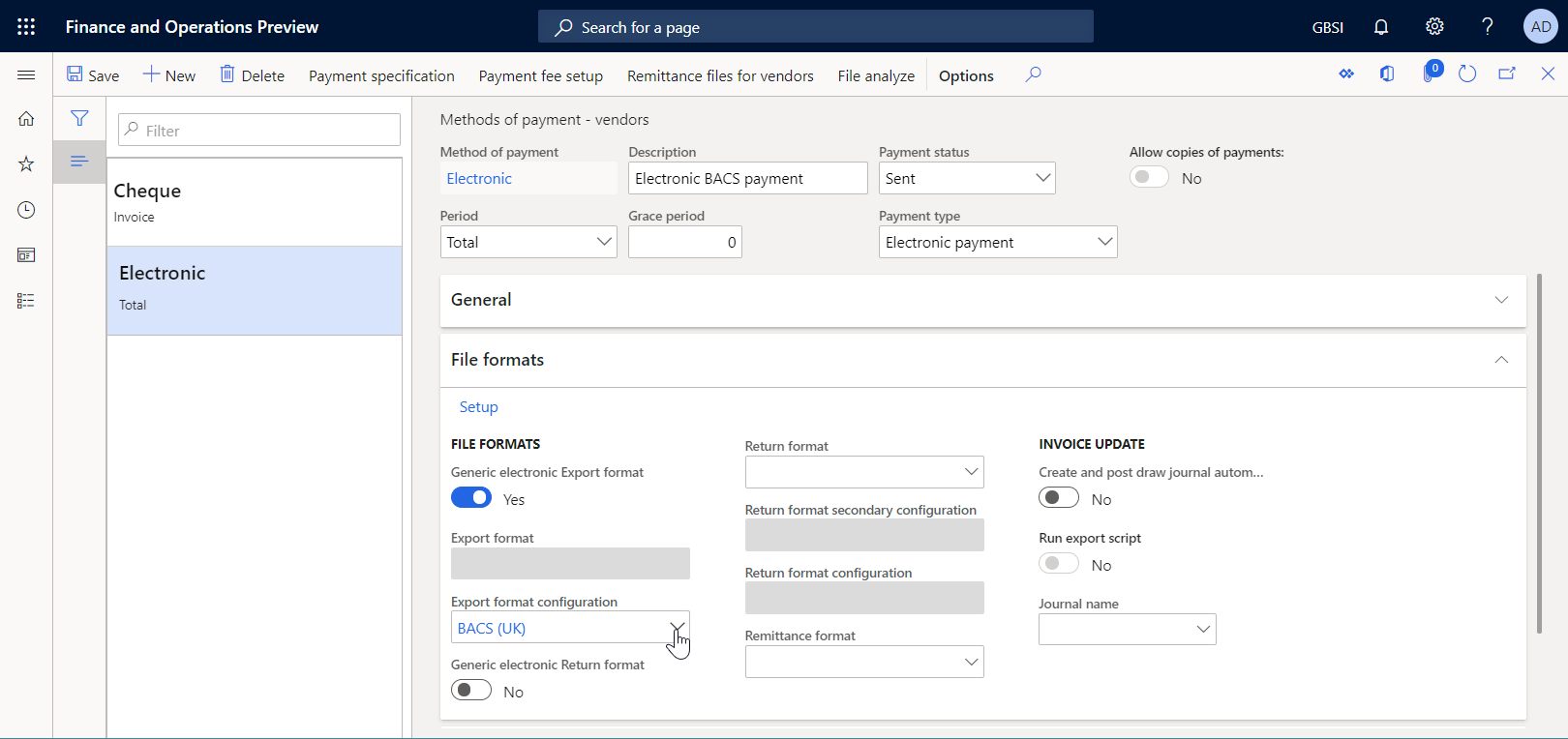1568x739 pixels.
Task: Toggle Allow copies of payments switch
Action: click(x=1149, y=177)
